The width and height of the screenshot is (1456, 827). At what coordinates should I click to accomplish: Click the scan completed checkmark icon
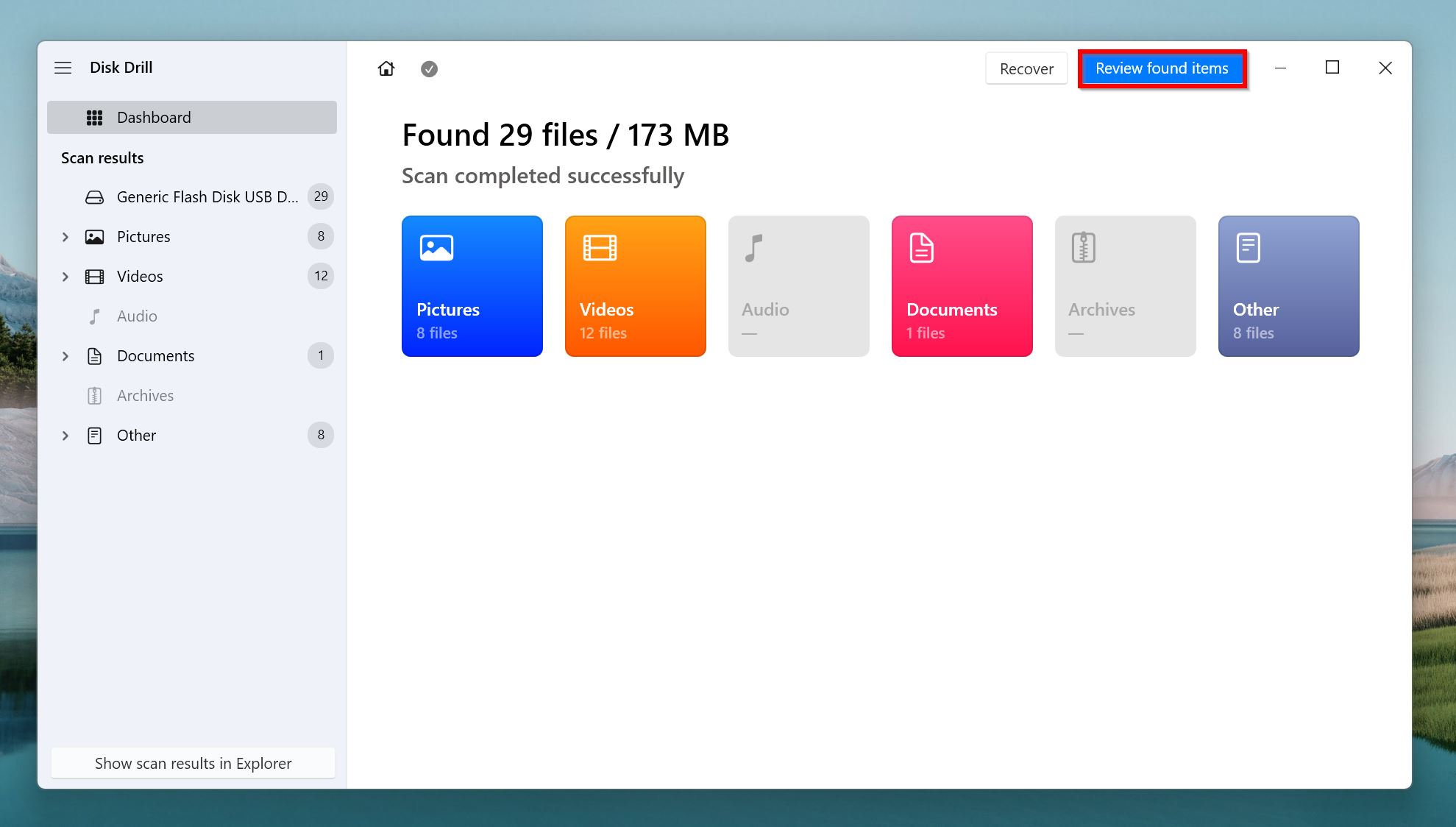click(428, 68)
